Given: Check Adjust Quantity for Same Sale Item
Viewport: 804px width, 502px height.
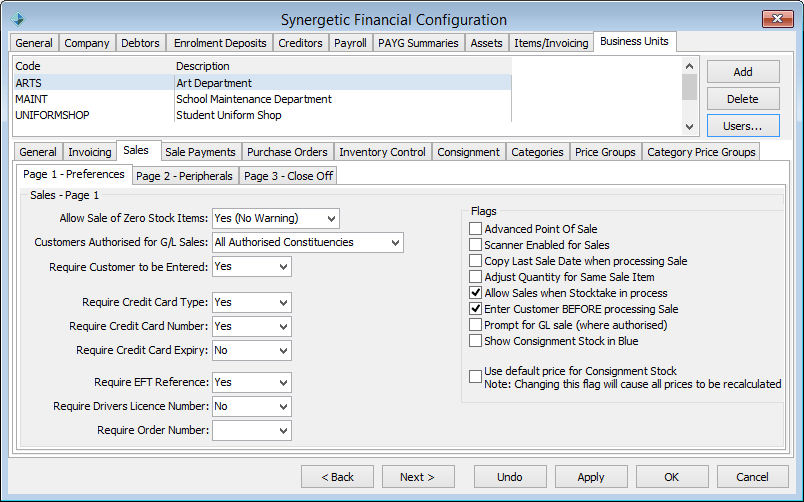Looking at the screenshot, I should (475, 277).
